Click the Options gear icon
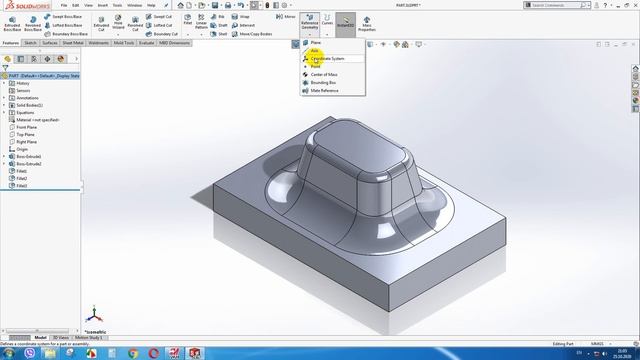 pos(284,5)
